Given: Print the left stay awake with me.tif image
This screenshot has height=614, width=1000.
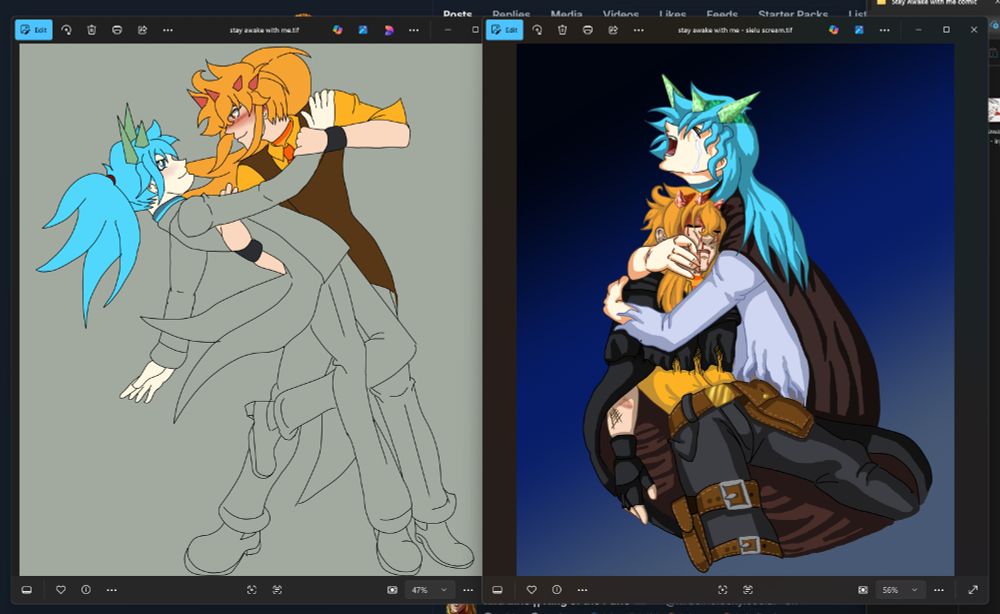Looking at the screenshot, I should pyautogui.click(x=117, y=30).
